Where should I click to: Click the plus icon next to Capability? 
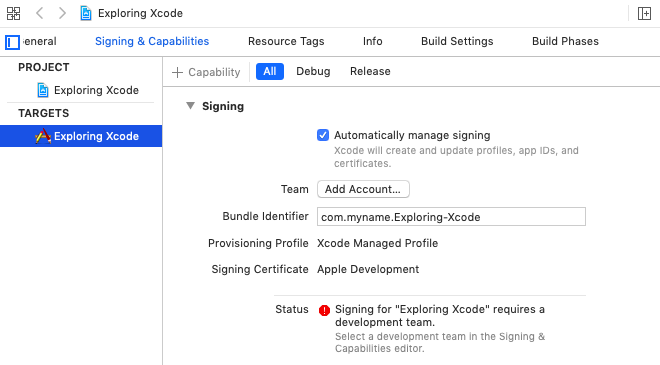[x=178, y=72]
